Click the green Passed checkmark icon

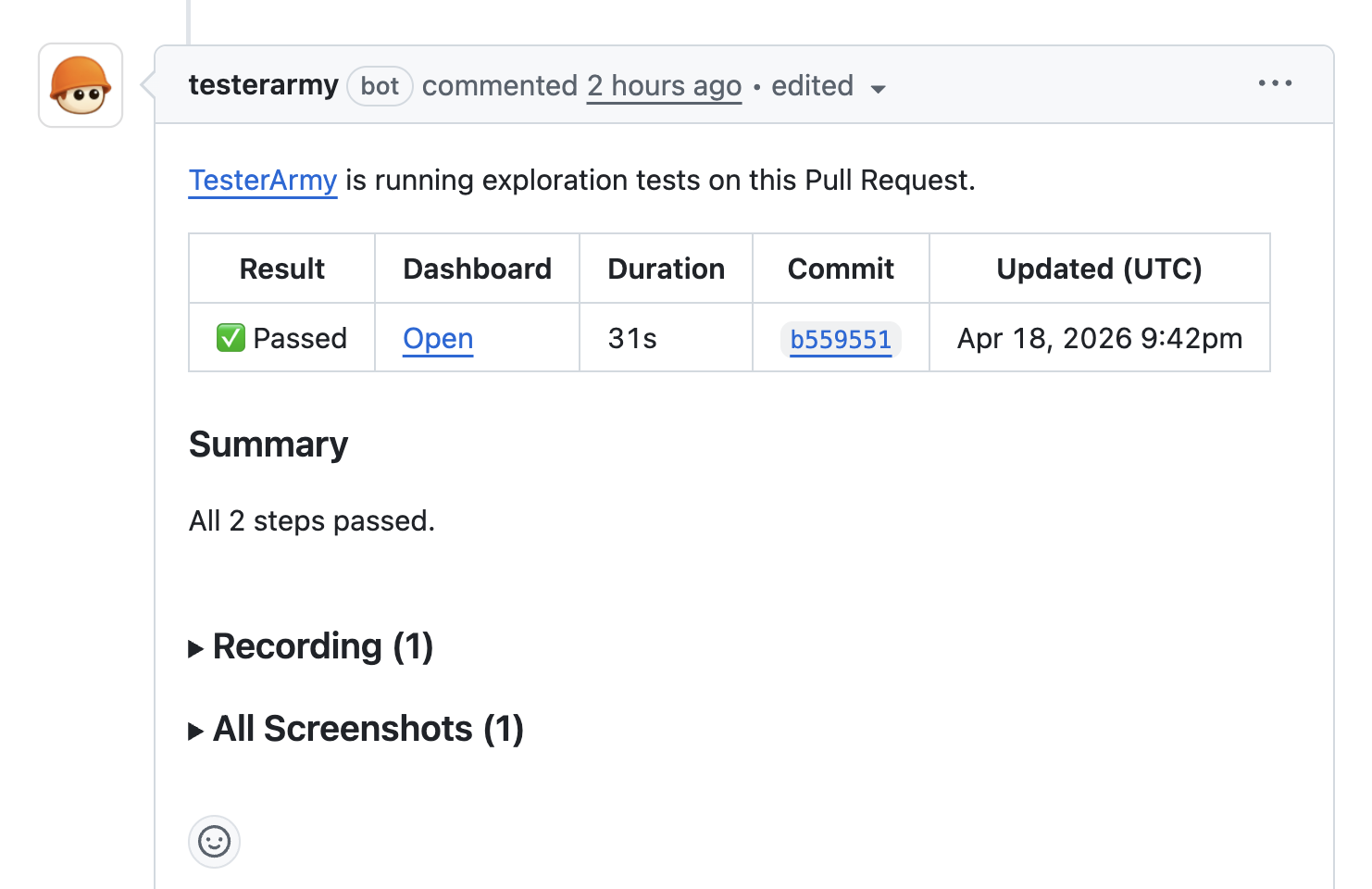[231, 338]
